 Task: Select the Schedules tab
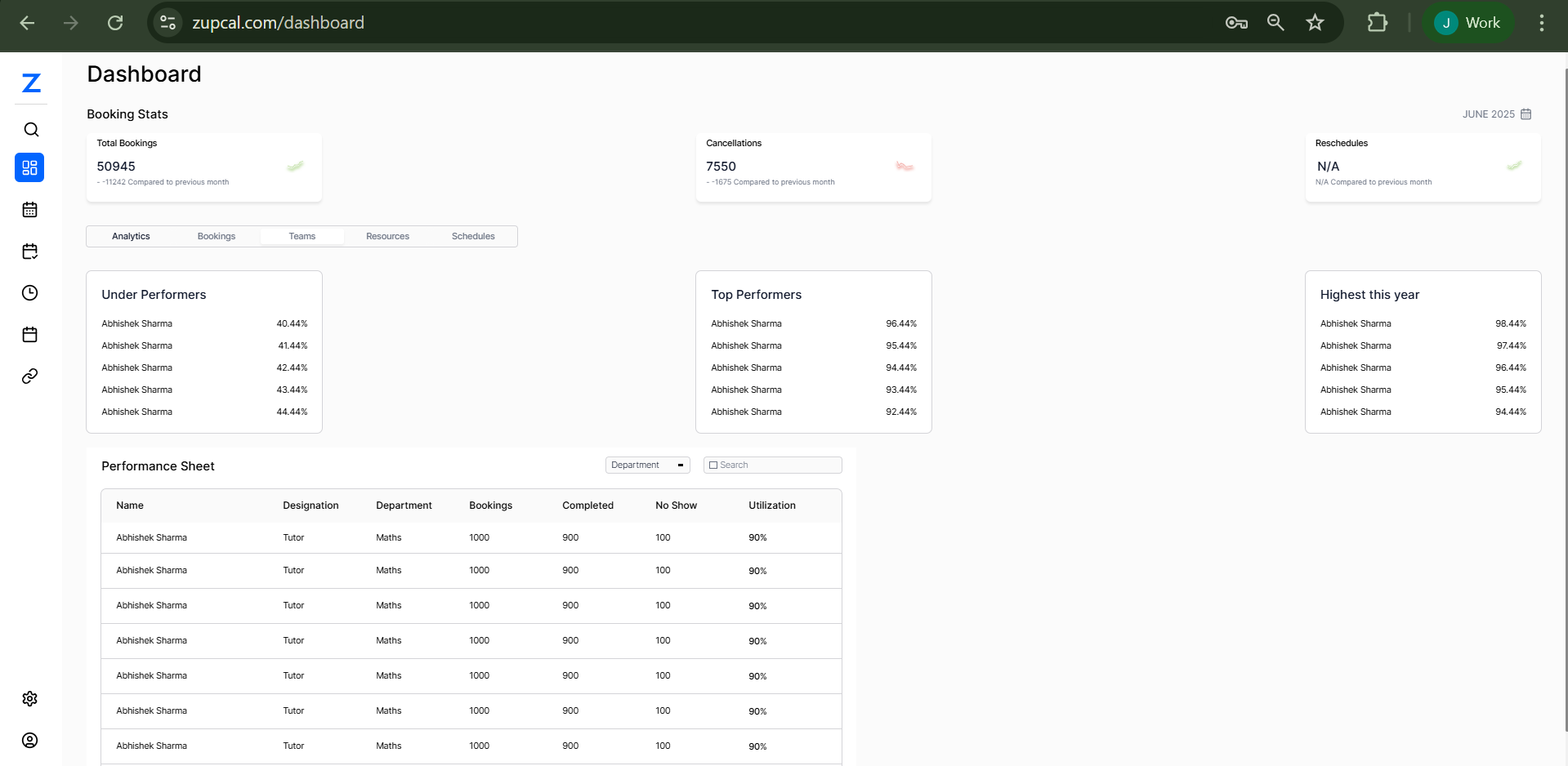(472, 236)
